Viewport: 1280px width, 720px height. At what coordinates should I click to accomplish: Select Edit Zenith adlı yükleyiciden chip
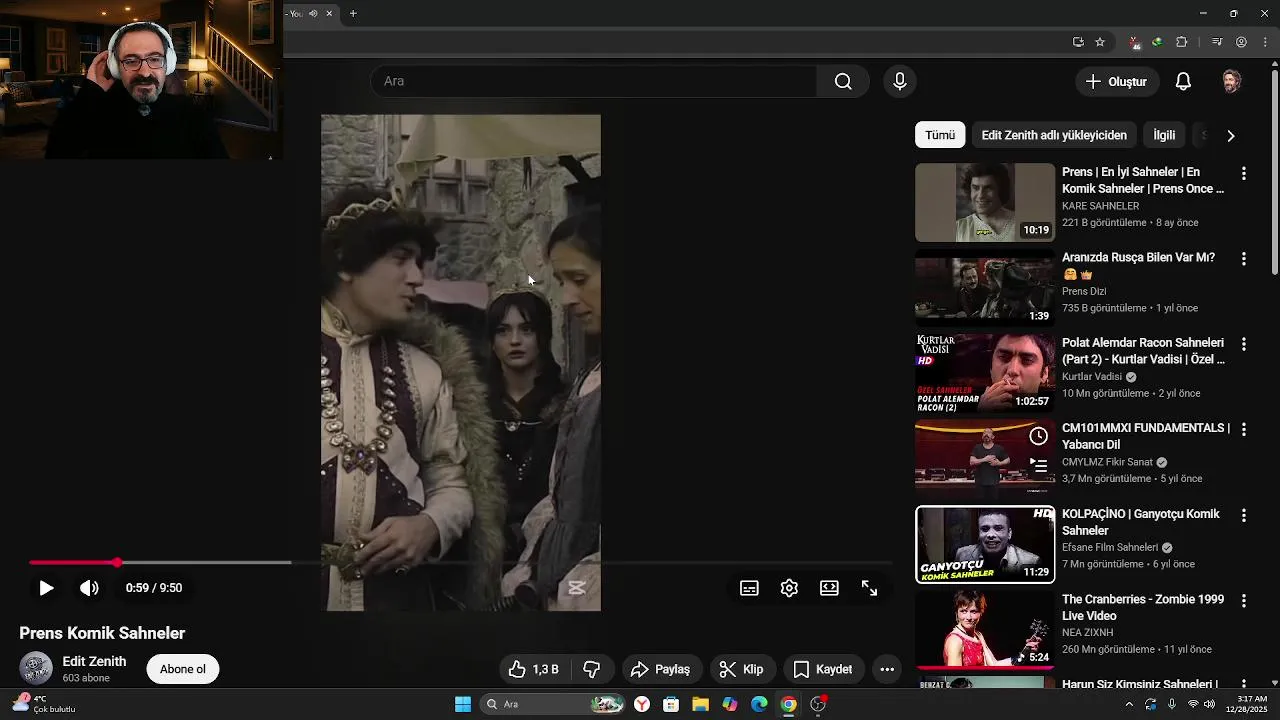pos(1054,135)
